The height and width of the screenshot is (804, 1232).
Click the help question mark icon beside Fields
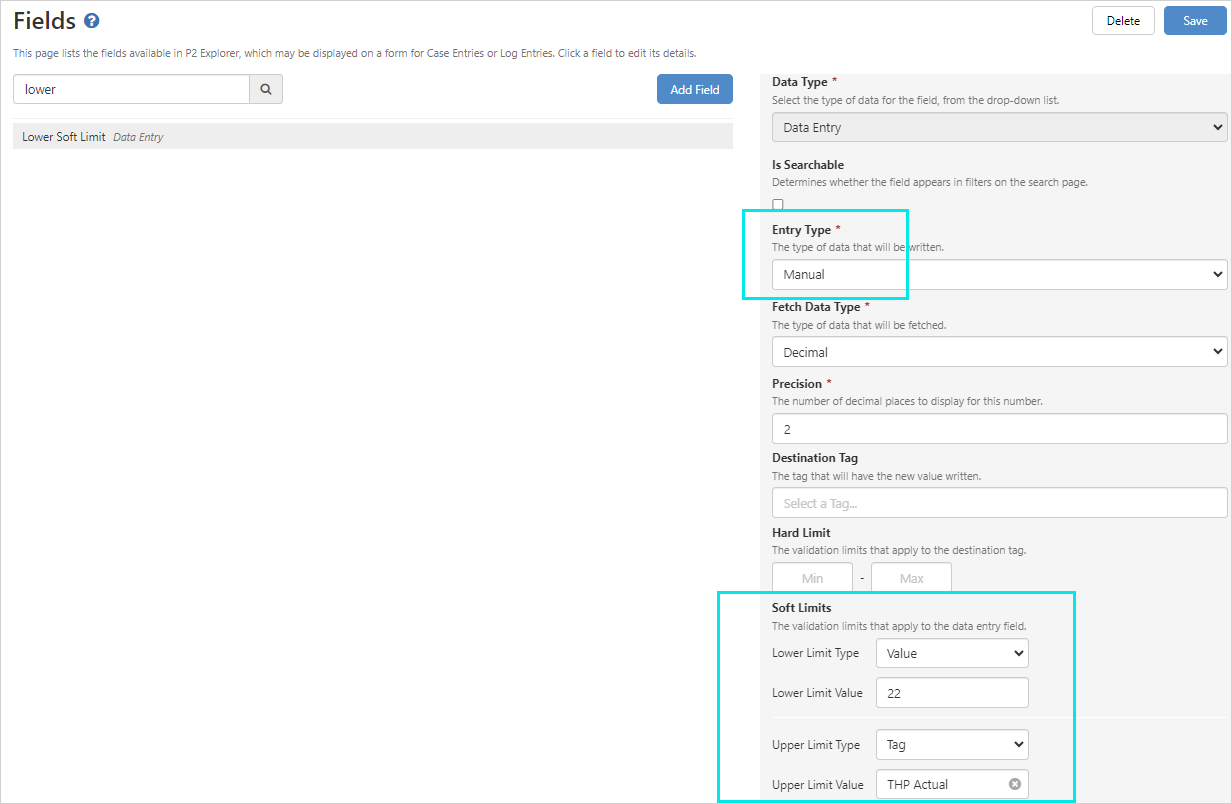pos(92,21)
